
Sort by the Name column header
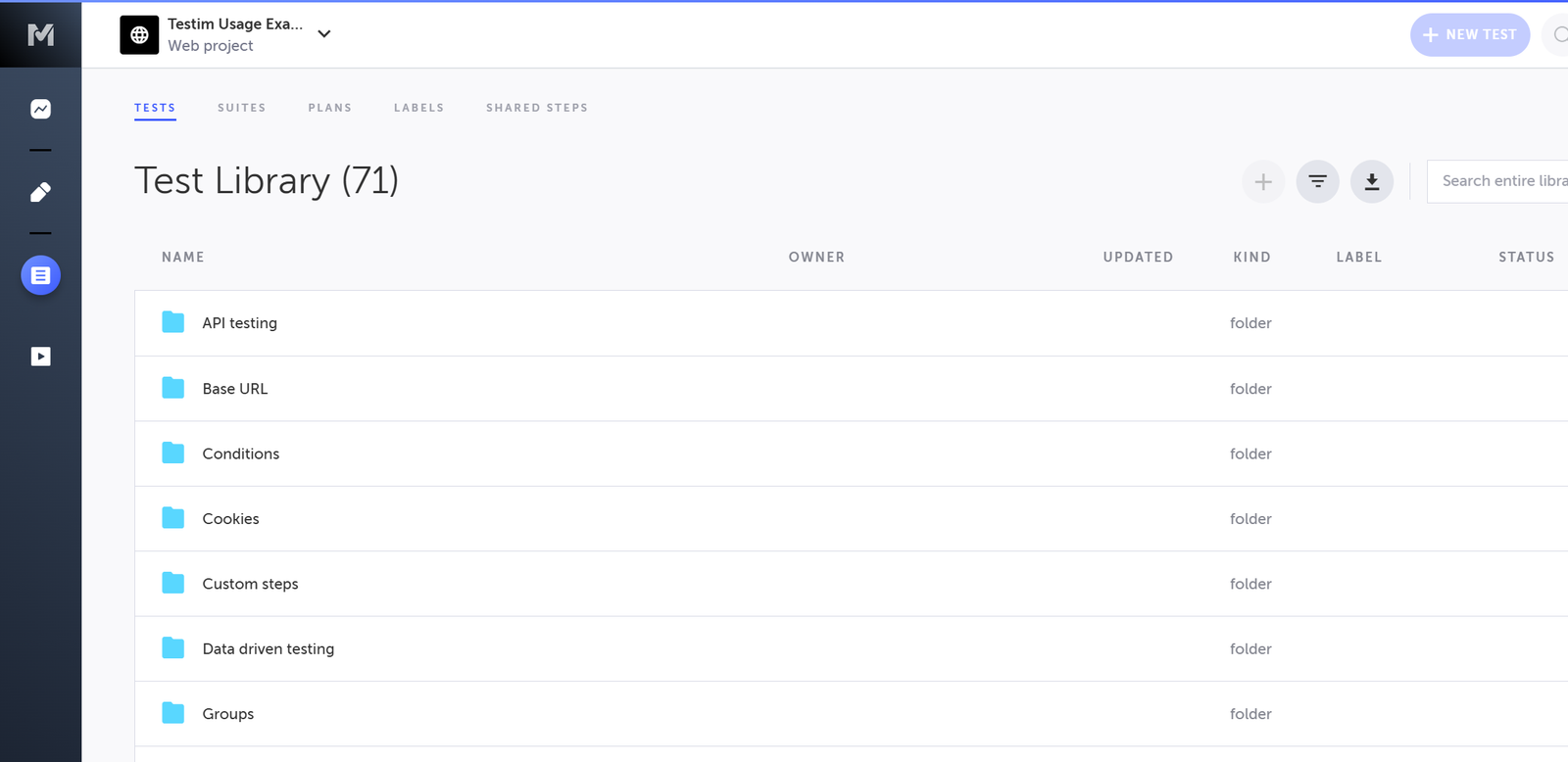pos(183,258)
